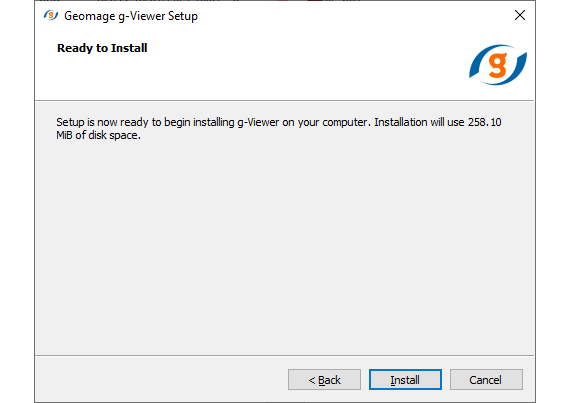
Task: Click the empty gray content area
Action: click(x=285, y=247)
